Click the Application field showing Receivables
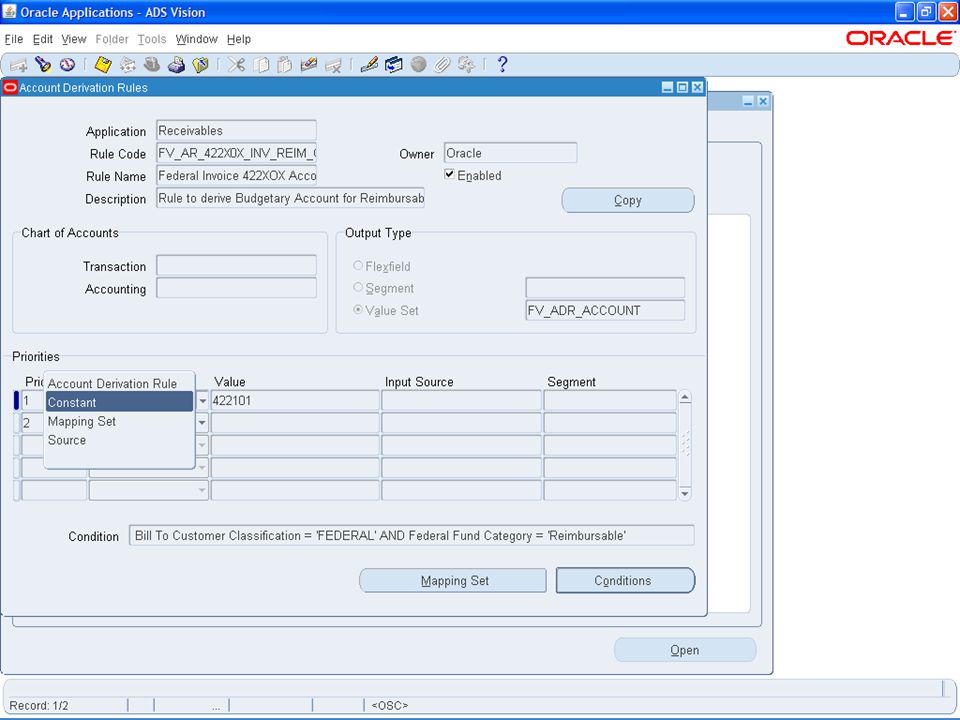The width and height of the screenshot is (960, 720). click(x=236, y=130)
